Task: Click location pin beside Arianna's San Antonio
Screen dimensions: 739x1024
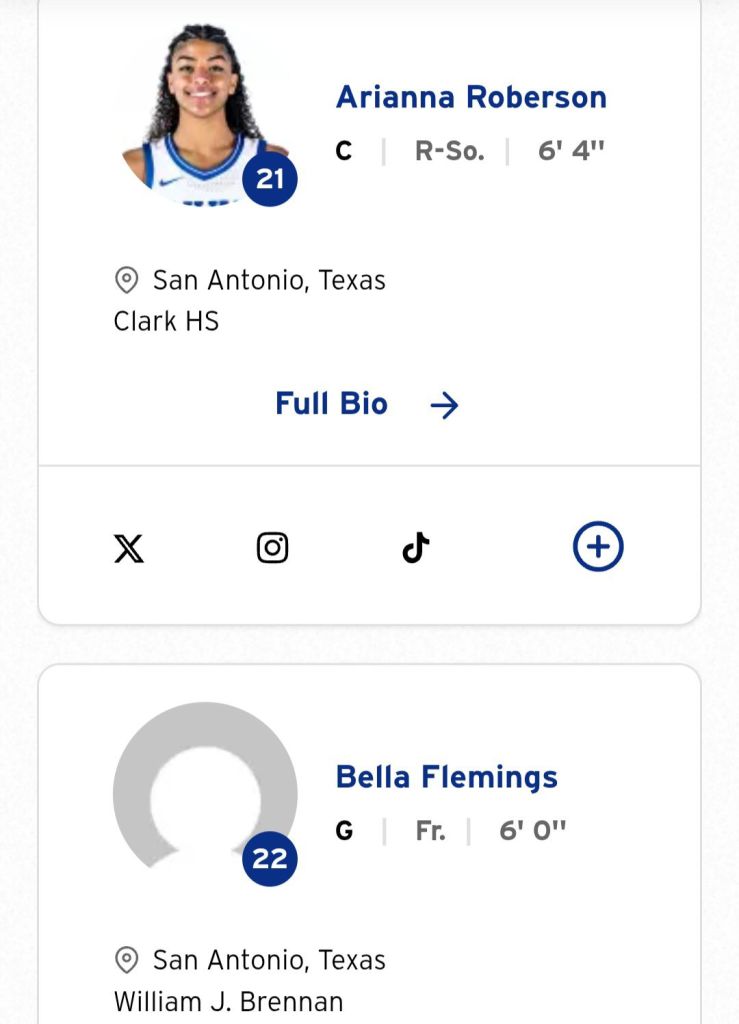Action: 126,280
